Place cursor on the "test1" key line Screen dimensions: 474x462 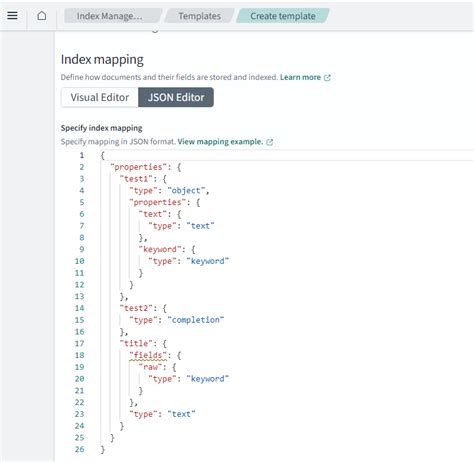(x=136, y=179)
